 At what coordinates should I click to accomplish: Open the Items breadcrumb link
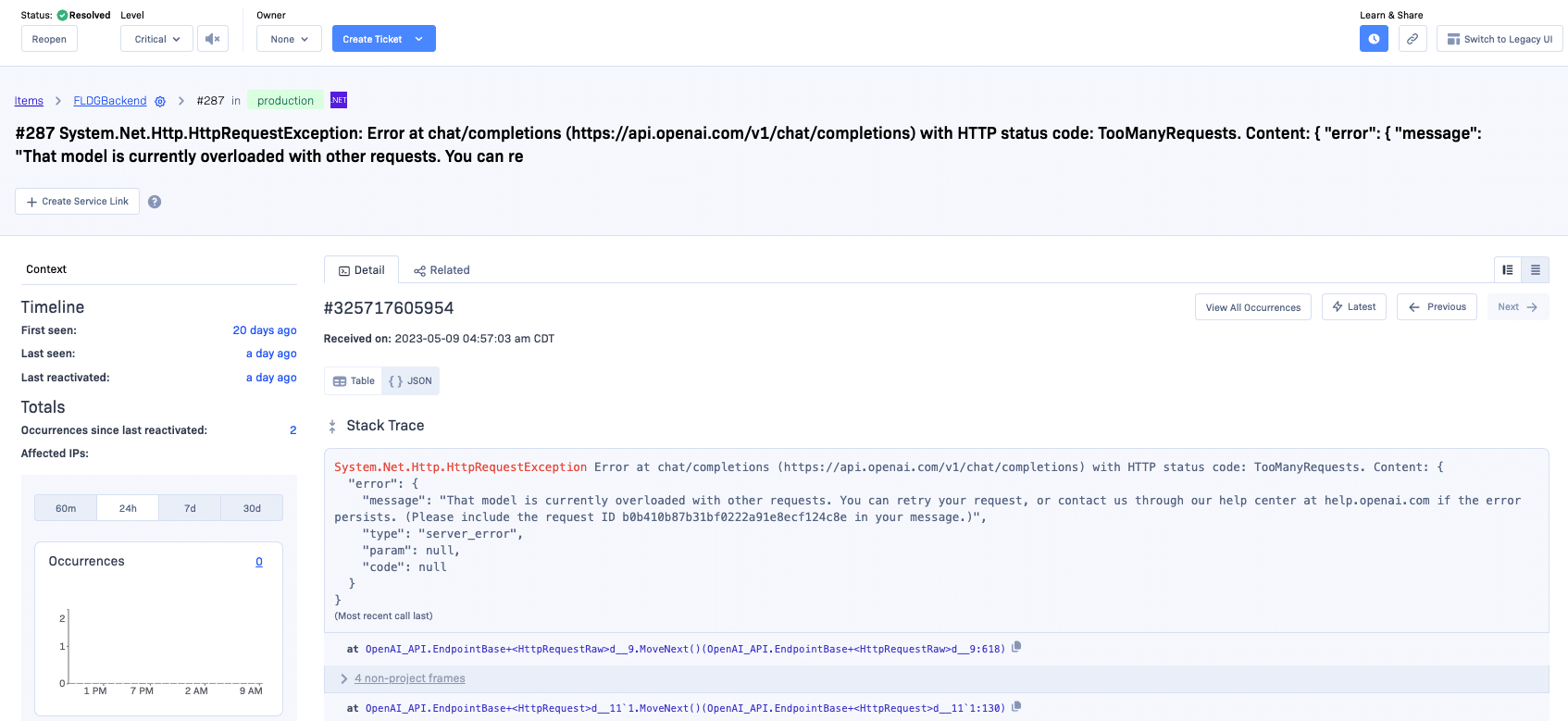point(29,101)
